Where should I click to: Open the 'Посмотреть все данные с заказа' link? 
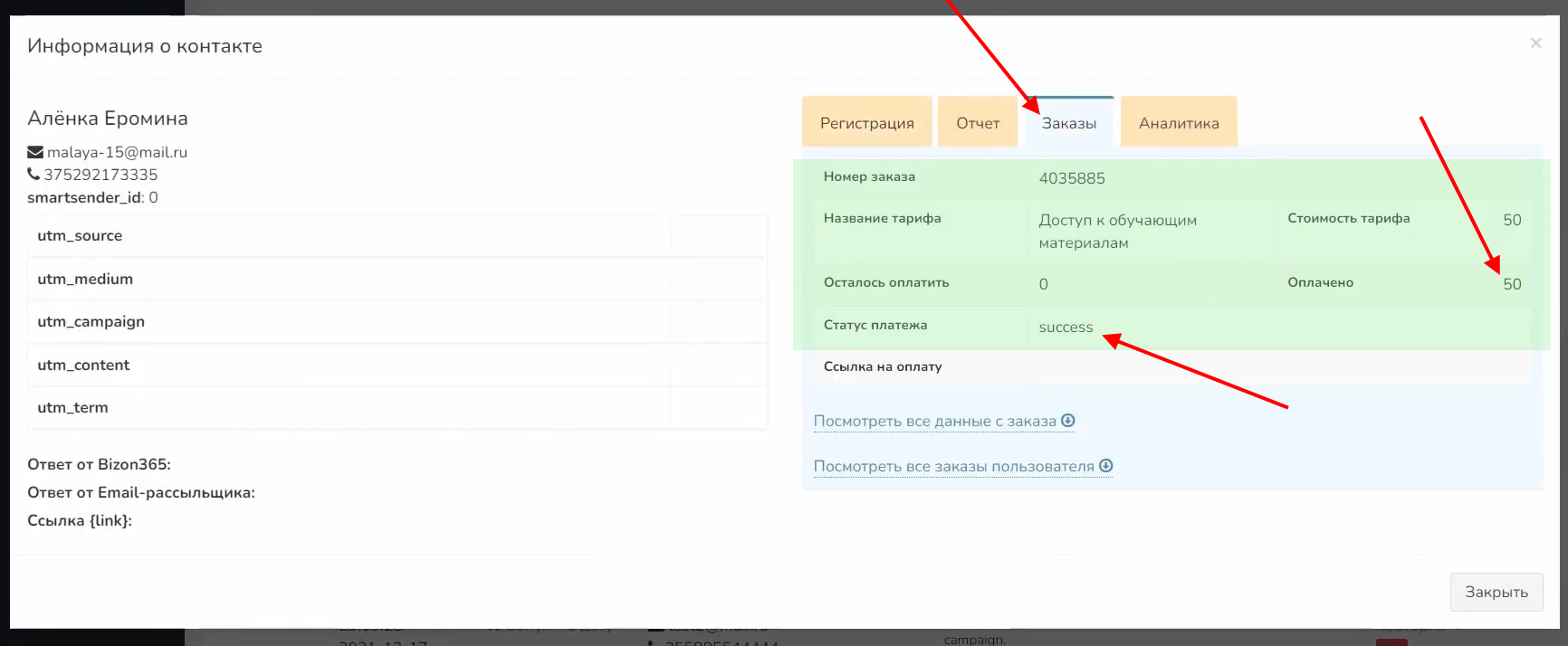click(x=934, y=421)
